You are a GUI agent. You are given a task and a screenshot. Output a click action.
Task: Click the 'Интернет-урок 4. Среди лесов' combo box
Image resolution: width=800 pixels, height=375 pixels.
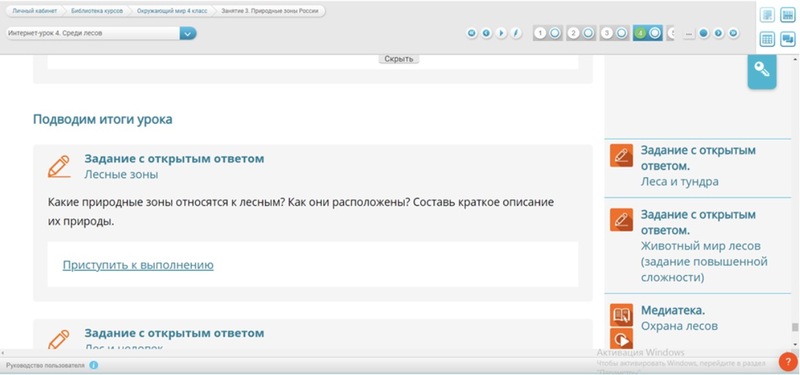coord(101,34)
